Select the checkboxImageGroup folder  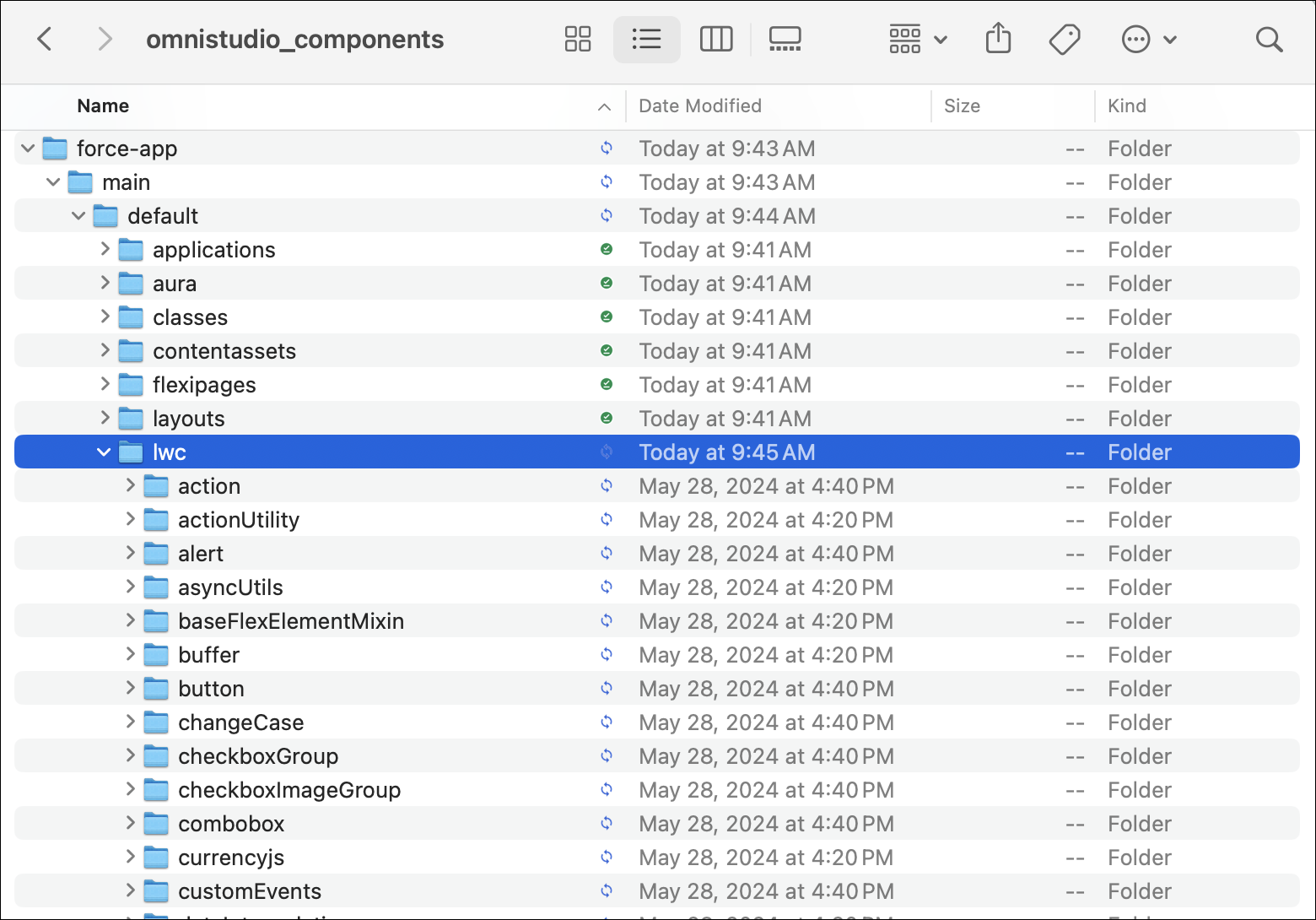[289, 789]
